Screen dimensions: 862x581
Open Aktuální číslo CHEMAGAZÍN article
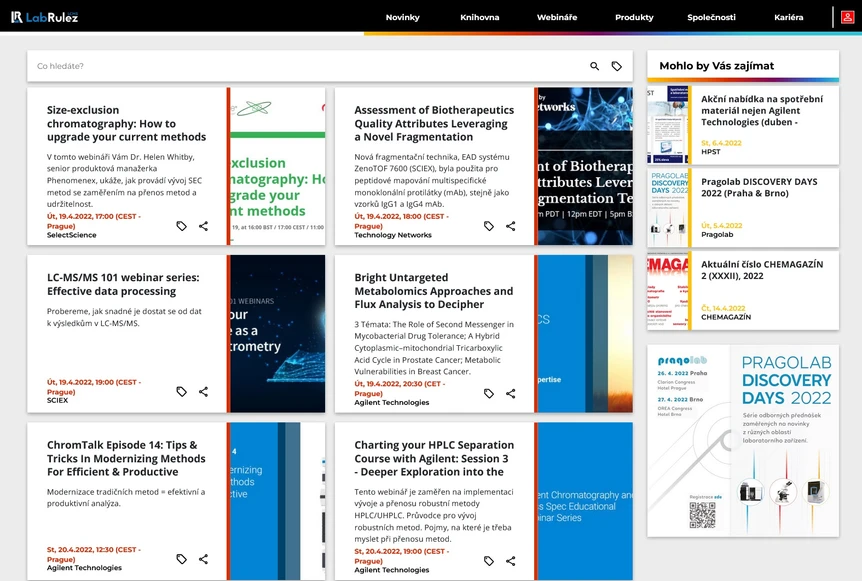point(762,270)
